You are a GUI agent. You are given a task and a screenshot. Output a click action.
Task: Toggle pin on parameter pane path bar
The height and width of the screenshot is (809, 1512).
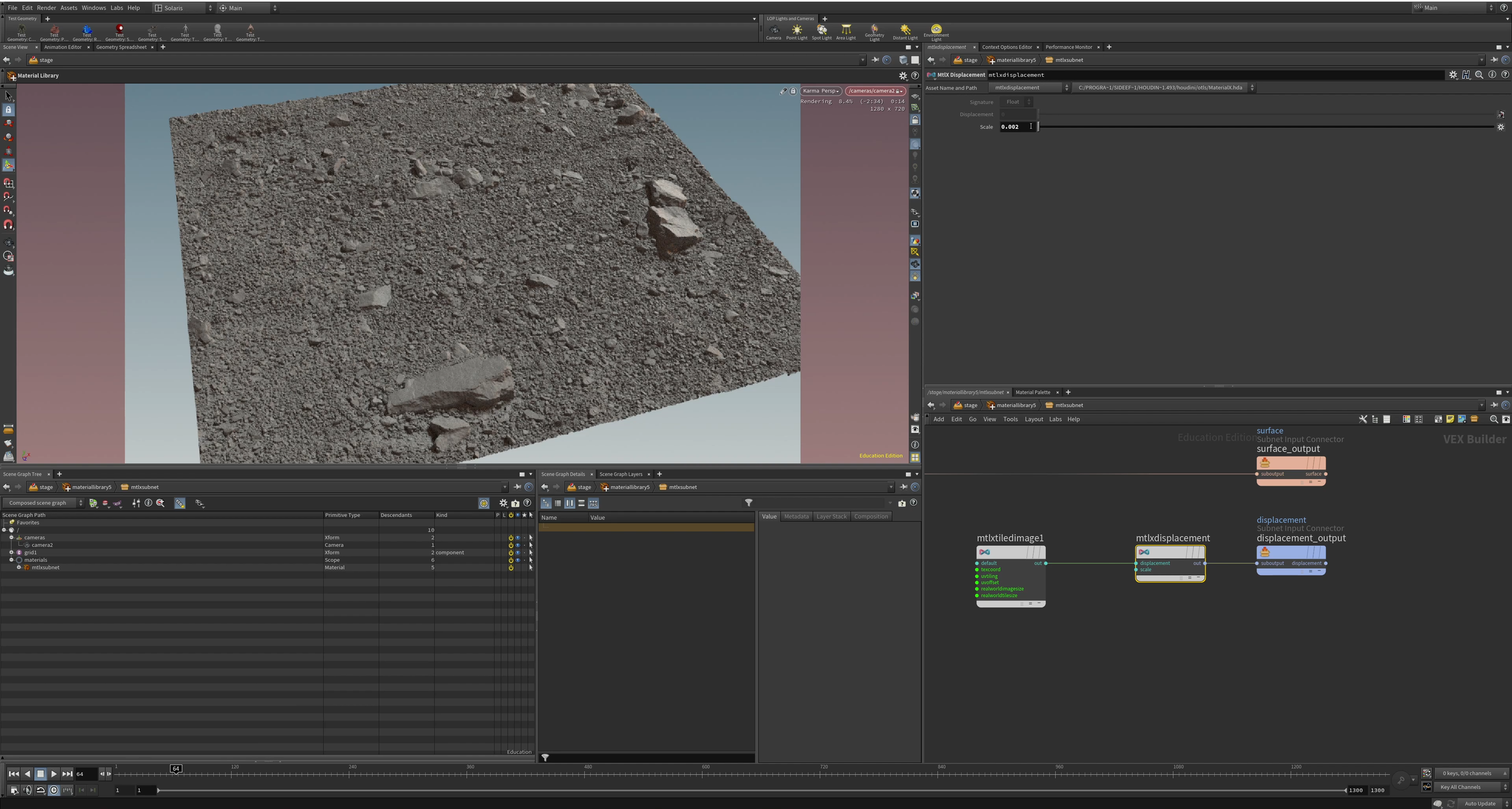click(1494, 60)
